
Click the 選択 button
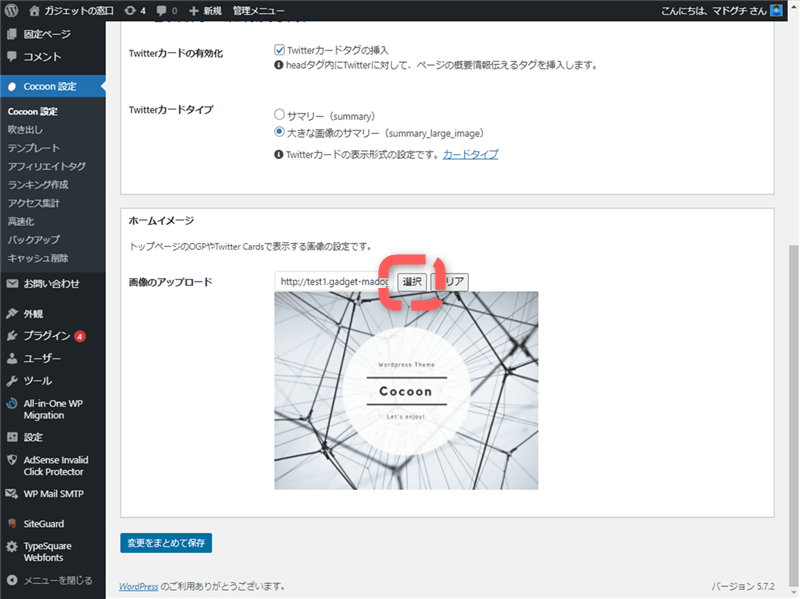412,282
